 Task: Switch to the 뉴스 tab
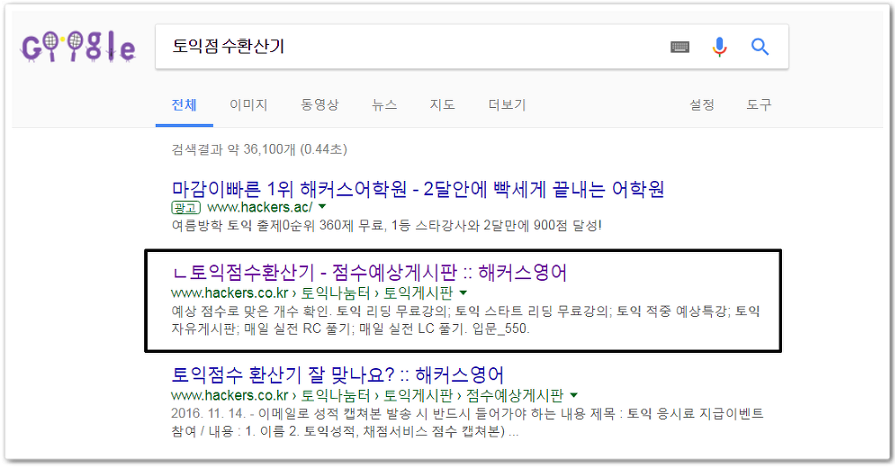[x=384, y=105]
